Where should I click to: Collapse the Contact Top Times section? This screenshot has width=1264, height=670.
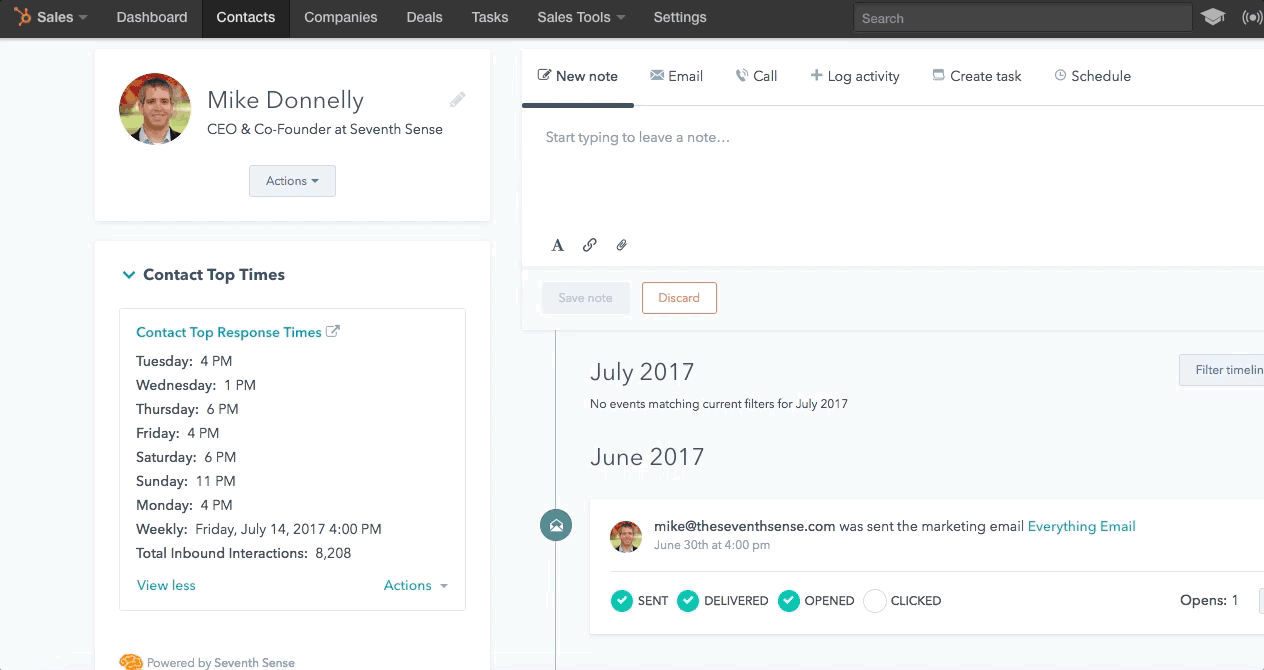pos(129,275)
